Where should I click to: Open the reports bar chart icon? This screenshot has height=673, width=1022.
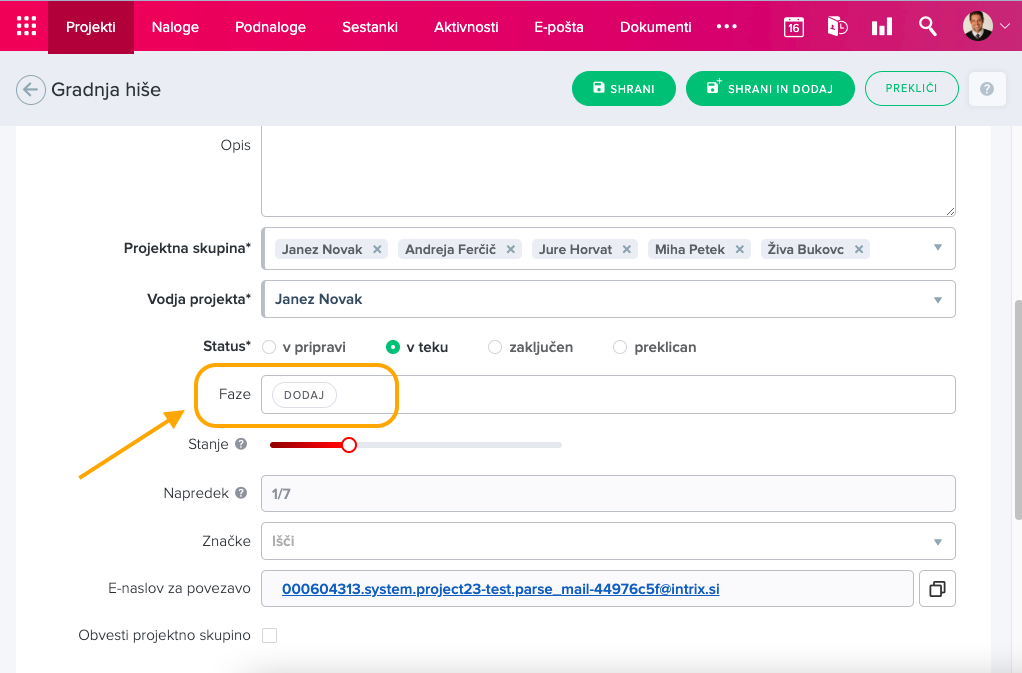(881, 27)
